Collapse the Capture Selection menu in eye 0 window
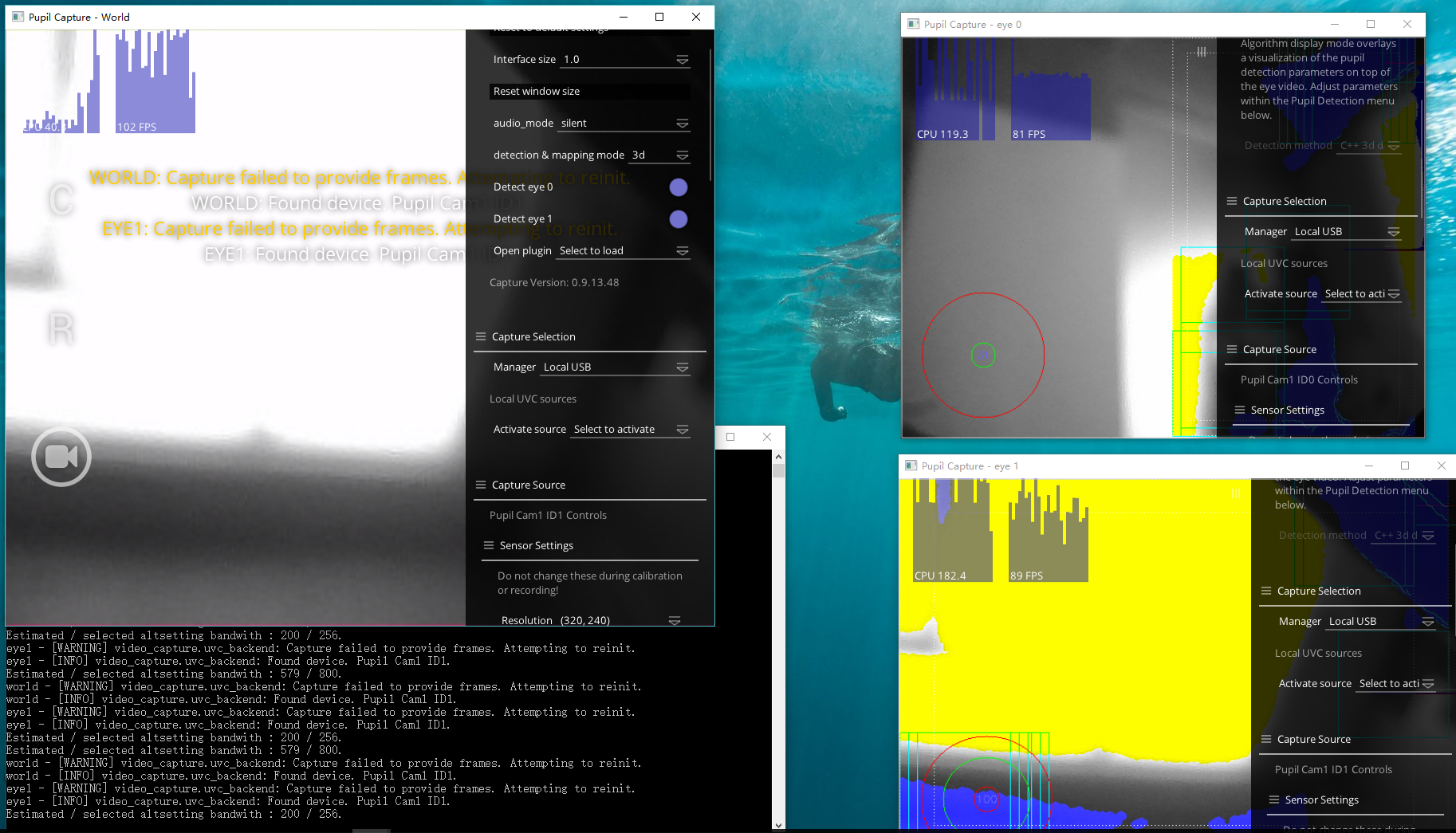Viewport: 1456px width, 833px height. pos(1285,201)
